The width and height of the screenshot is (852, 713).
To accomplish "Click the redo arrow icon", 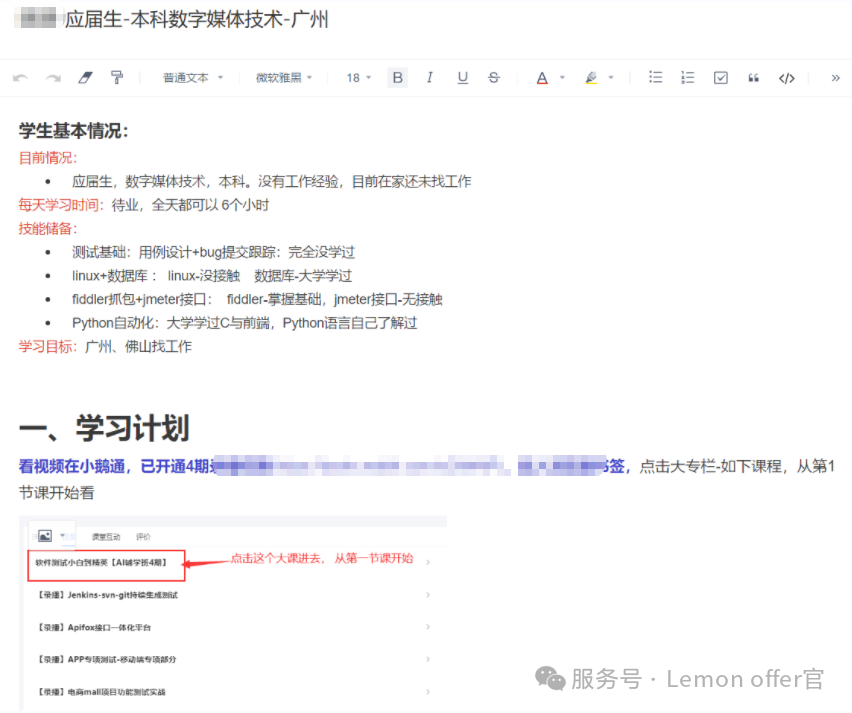I will pyautogui.click(x=53, y=78).
